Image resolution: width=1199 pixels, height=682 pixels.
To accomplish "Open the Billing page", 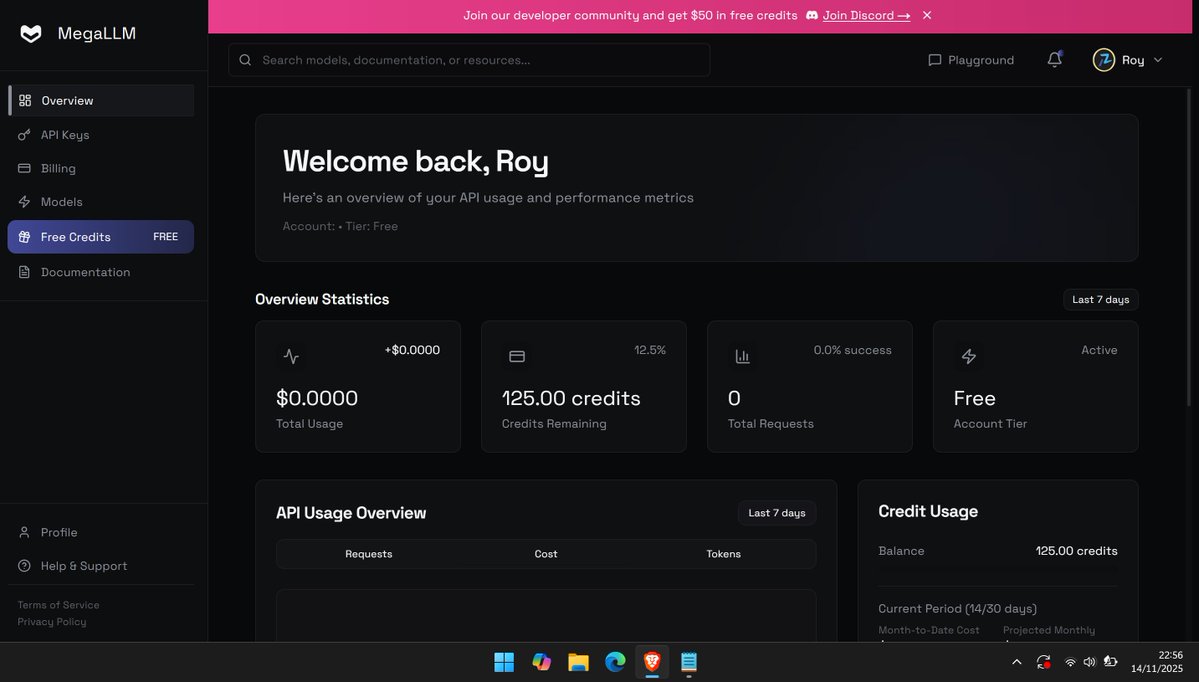I will tap(57, 167).
